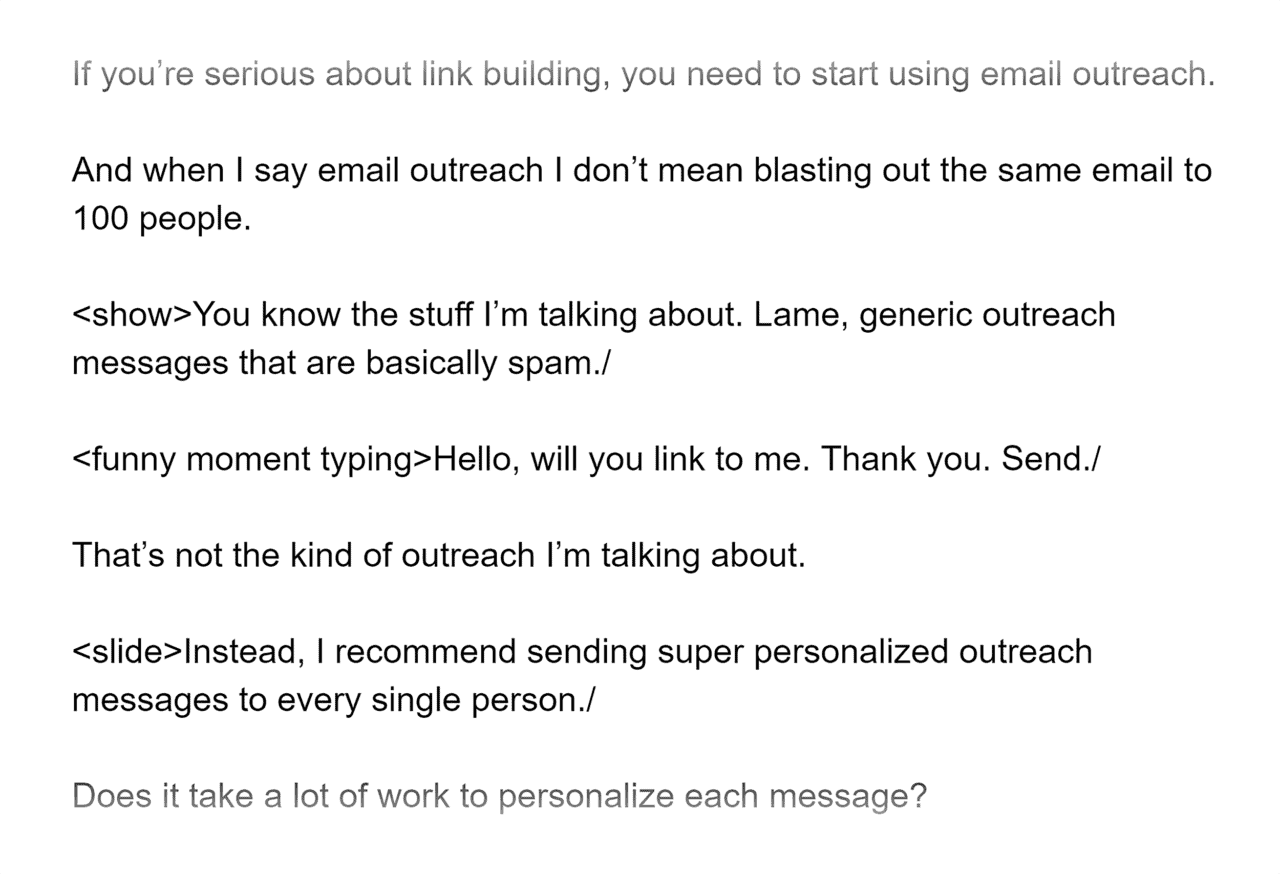
Task: Click the text "100 people."
Action: pos(161,219)
